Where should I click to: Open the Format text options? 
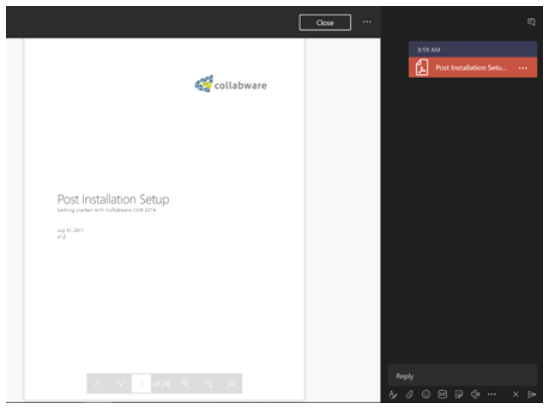coord(393,394)
